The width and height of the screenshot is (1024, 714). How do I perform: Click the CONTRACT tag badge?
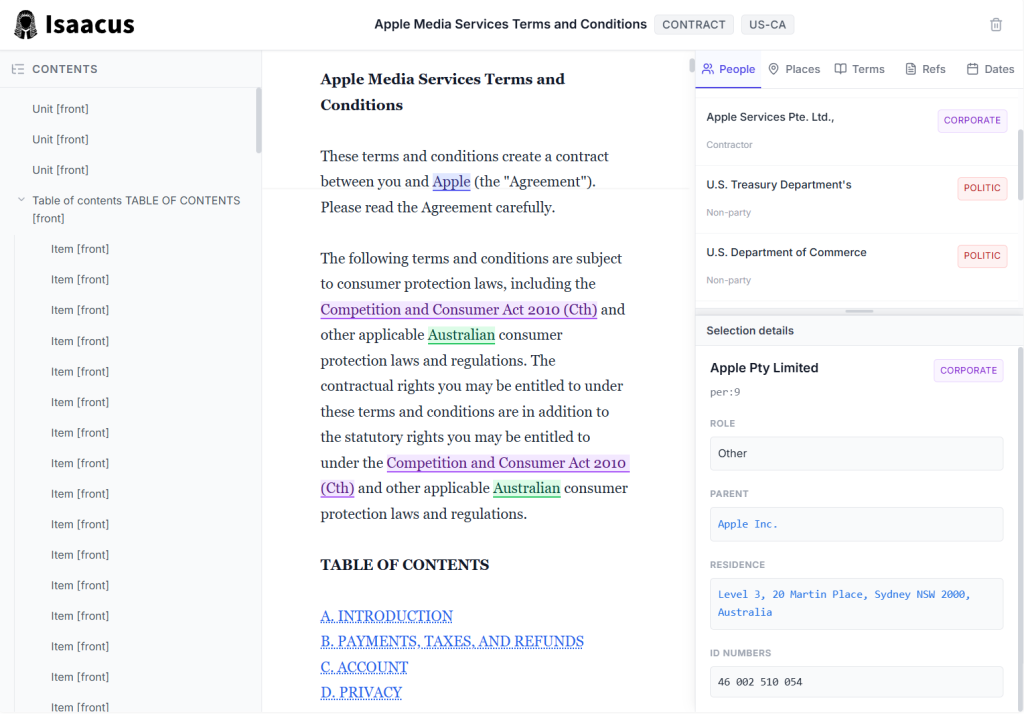693,25
